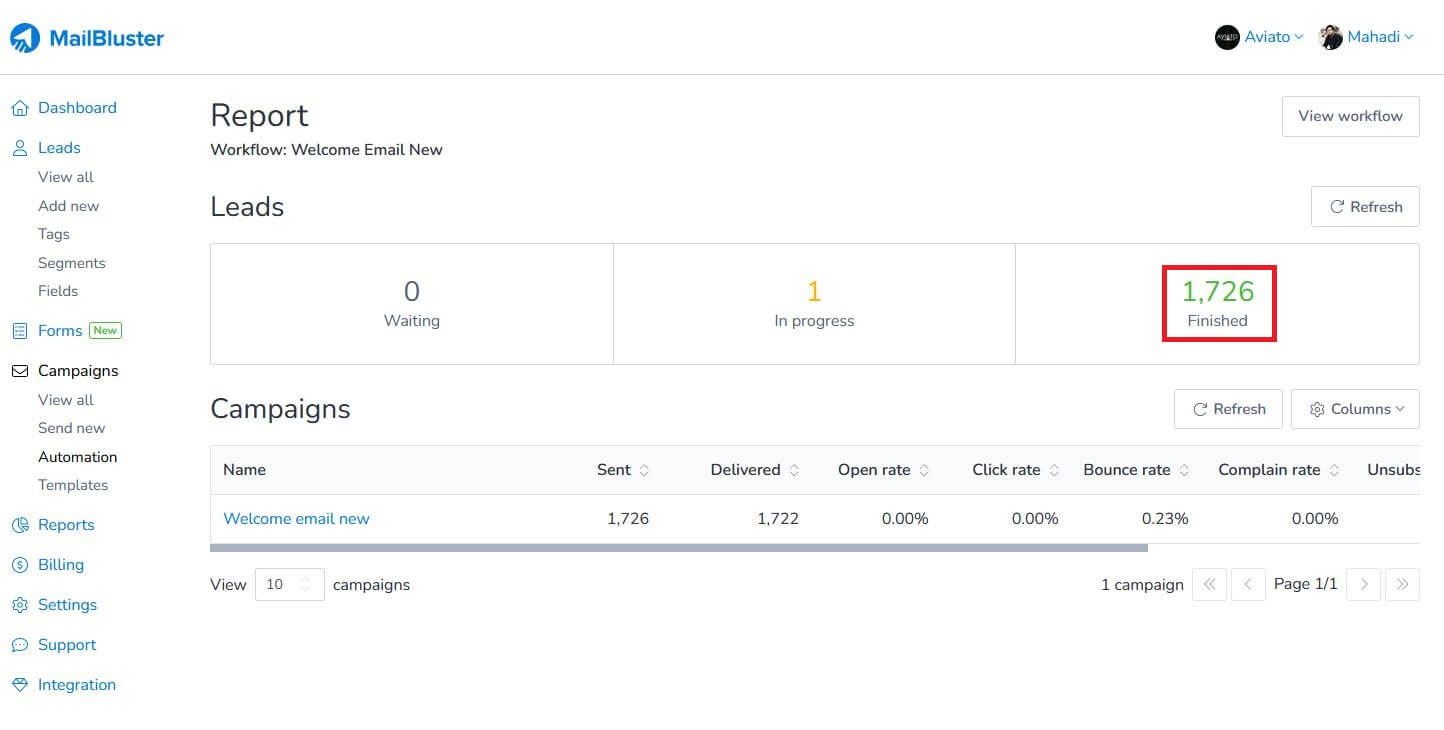Open Templates from the sidebar
Image resolution: width=1444 pixels, height=730 pixels.
click(73, 485)
